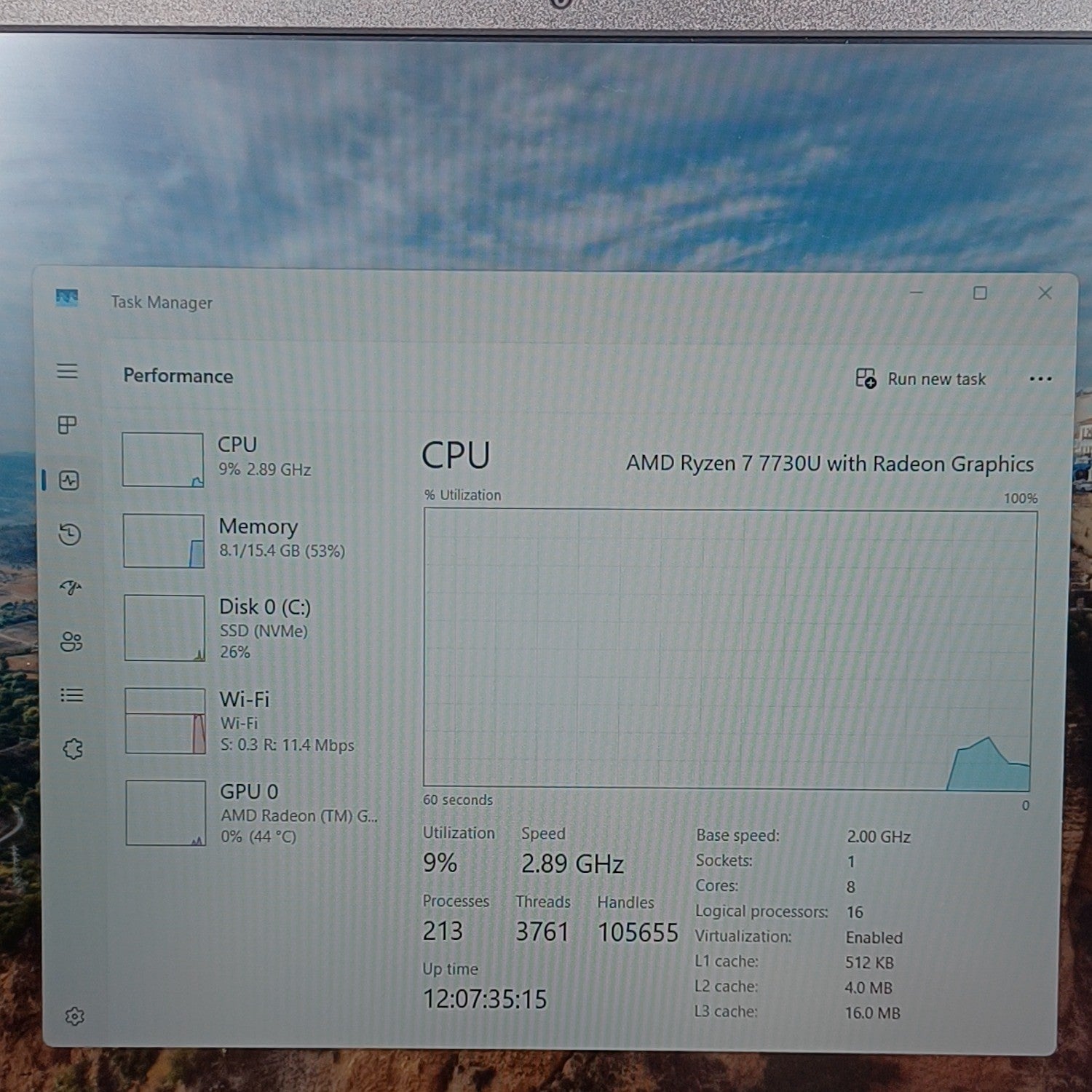Select the Wi-Fi performance entry label
This screenshot has height=1092, width=1092.
pyautogui.click(x=245, y=700)
